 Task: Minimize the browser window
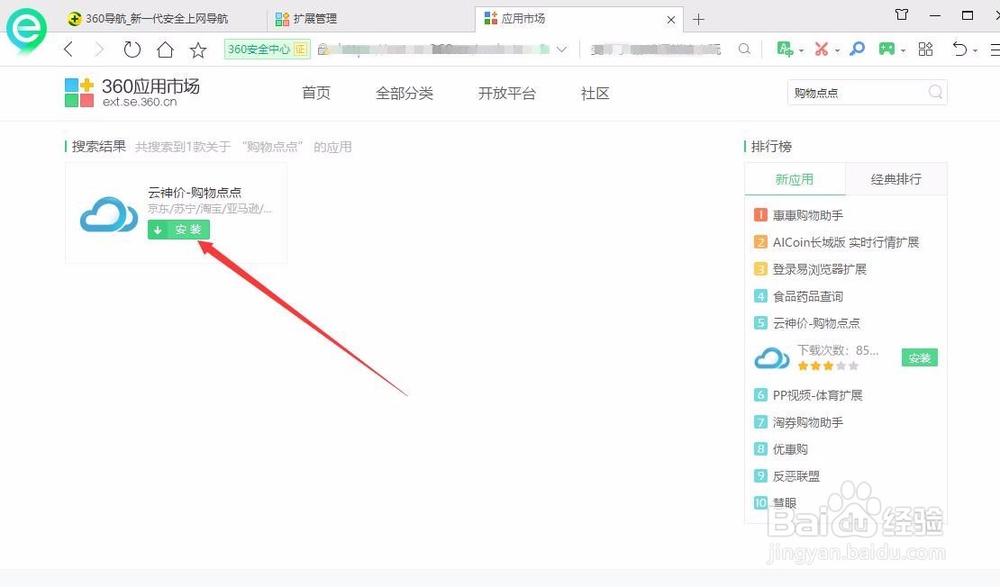pos(935,15)
